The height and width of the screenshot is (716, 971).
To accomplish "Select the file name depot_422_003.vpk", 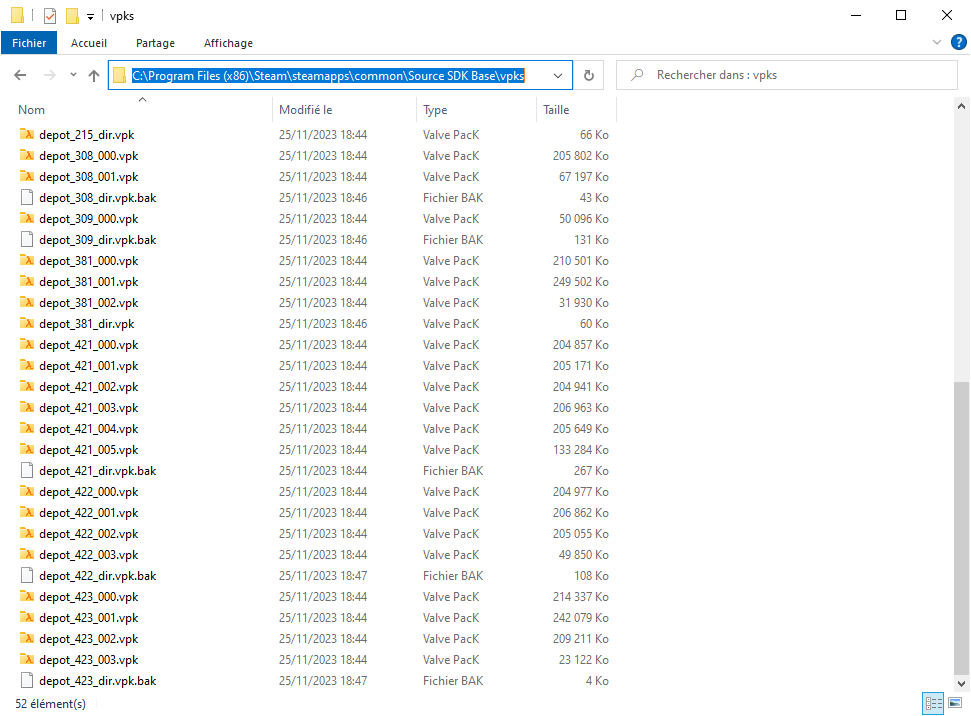I will (x=89, y=555).
